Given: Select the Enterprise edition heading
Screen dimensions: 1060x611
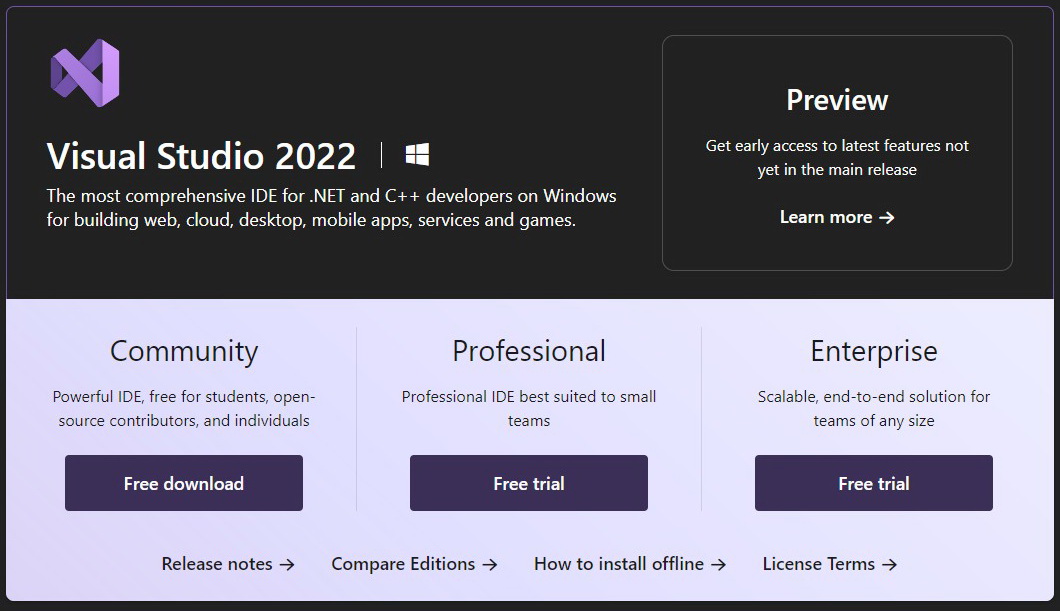Looking at the screenshot, I should [x=873, y=351].
